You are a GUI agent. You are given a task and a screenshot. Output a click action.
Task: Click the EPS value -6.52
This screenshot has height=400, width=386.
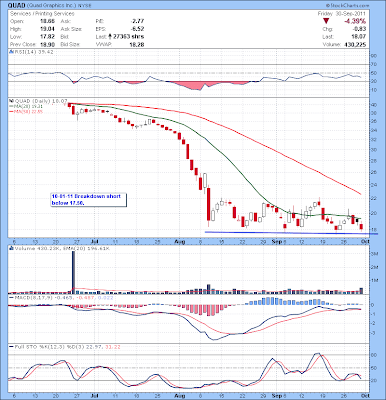(137, 29)
